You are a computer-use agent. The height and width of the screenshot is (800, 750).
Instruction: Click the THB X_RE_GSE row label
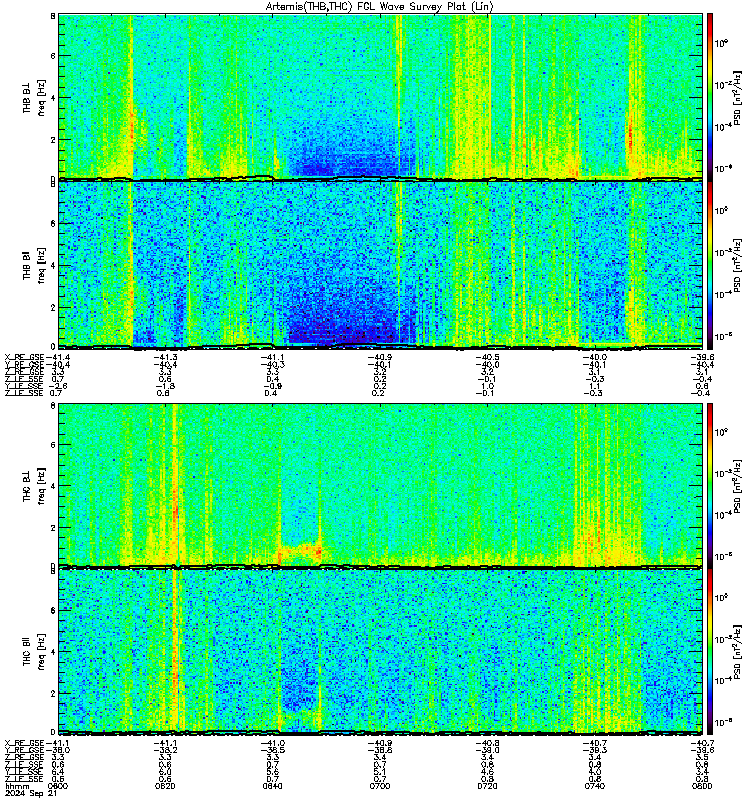tap(24, 357)
